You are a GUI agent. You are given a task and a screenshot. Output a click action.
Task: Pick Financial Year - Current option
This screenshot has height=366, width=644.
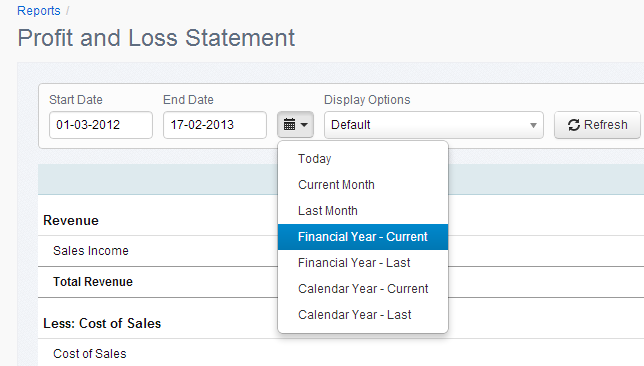363,237
